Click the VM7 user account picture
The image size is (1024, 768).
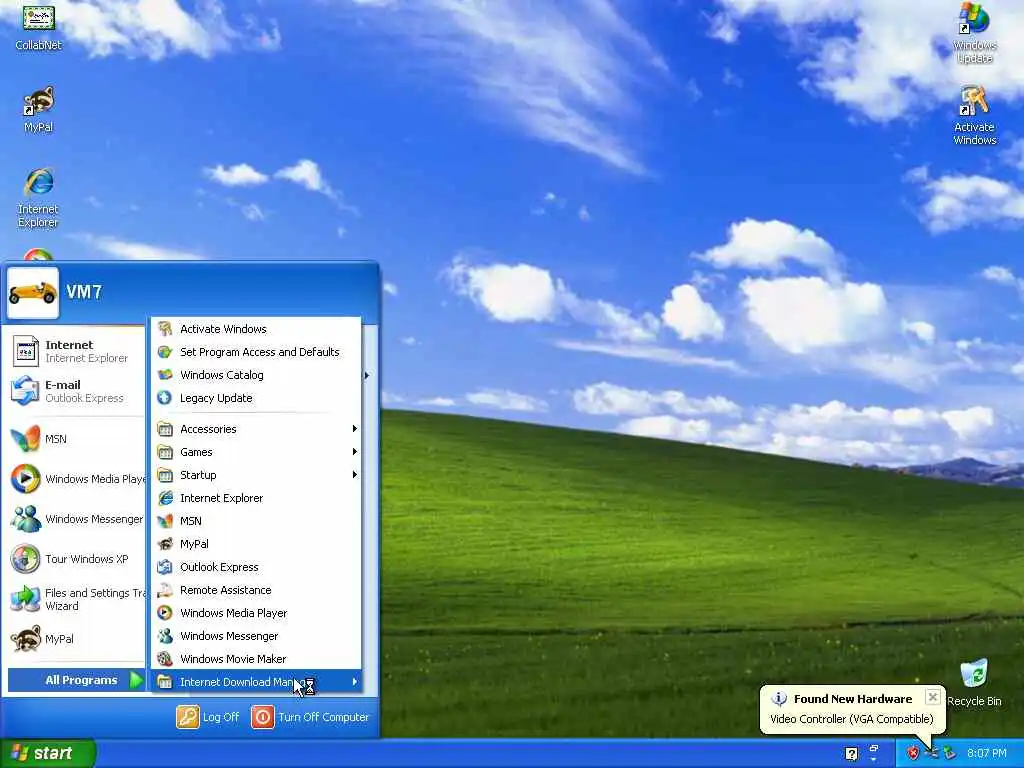pos(33,292)
